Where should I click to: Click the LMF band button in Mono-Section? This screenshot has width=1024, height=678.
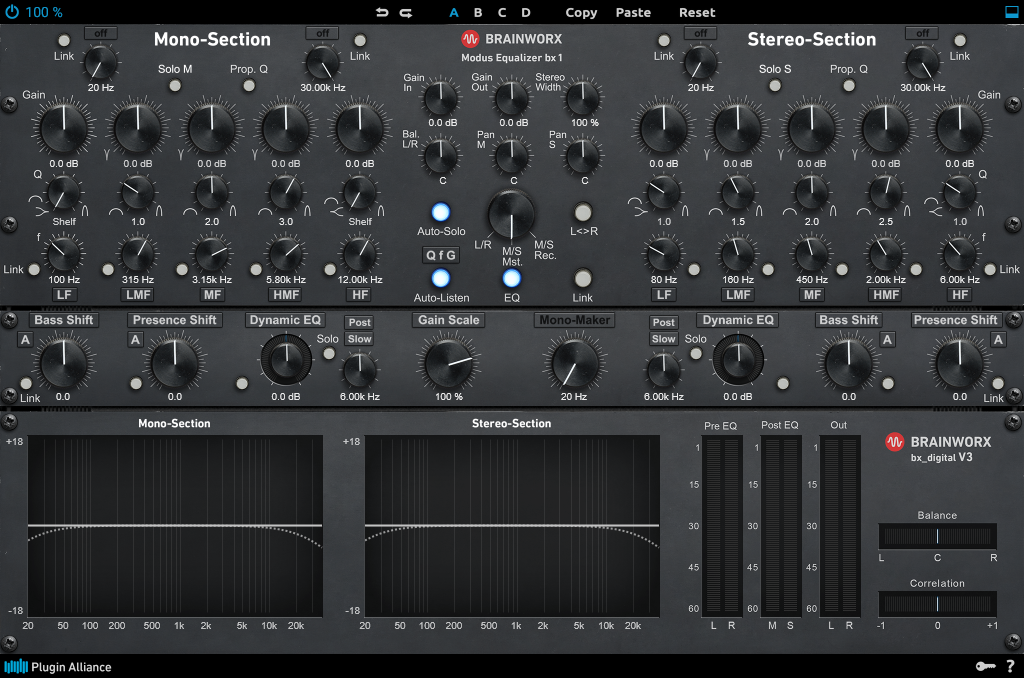[x=138, y=295]
